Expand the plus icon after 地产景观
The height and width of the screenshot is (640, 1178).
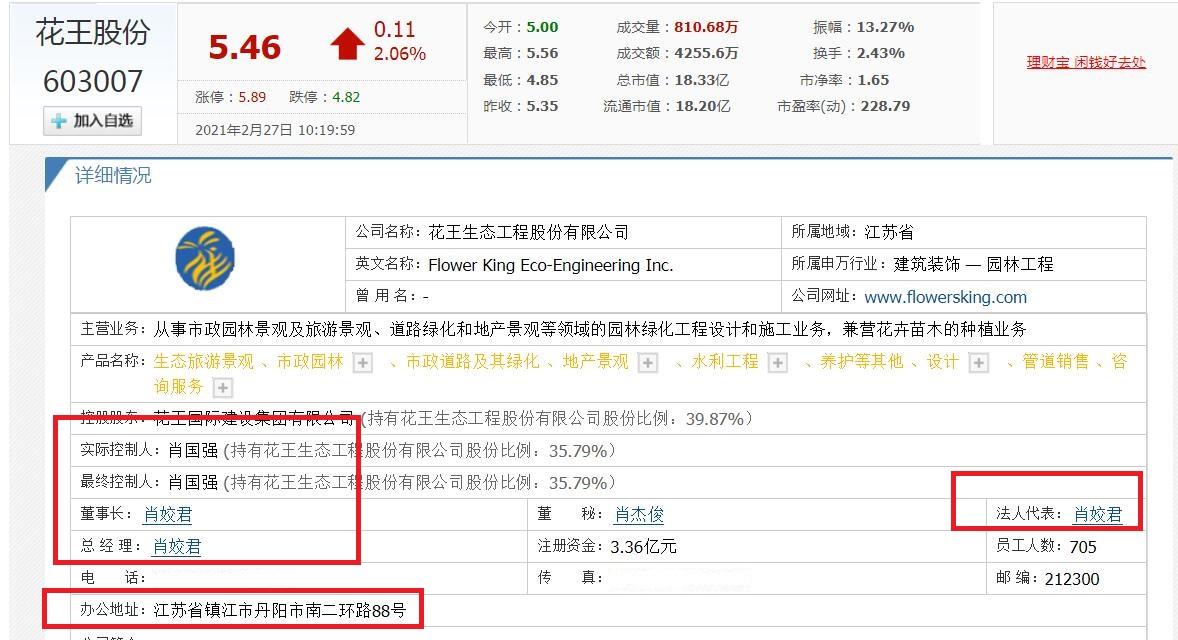pos(647,363)
